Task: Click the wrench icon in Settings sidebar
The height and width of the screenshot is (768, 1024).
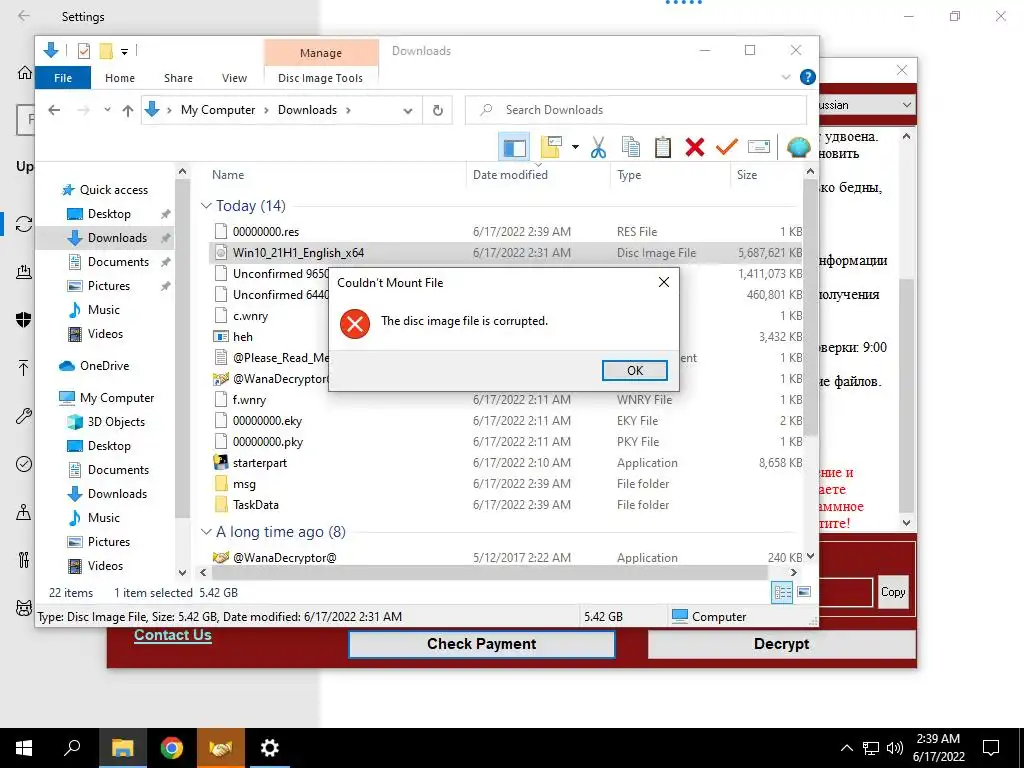Action: pyautogui.click(x=24, y=416)
